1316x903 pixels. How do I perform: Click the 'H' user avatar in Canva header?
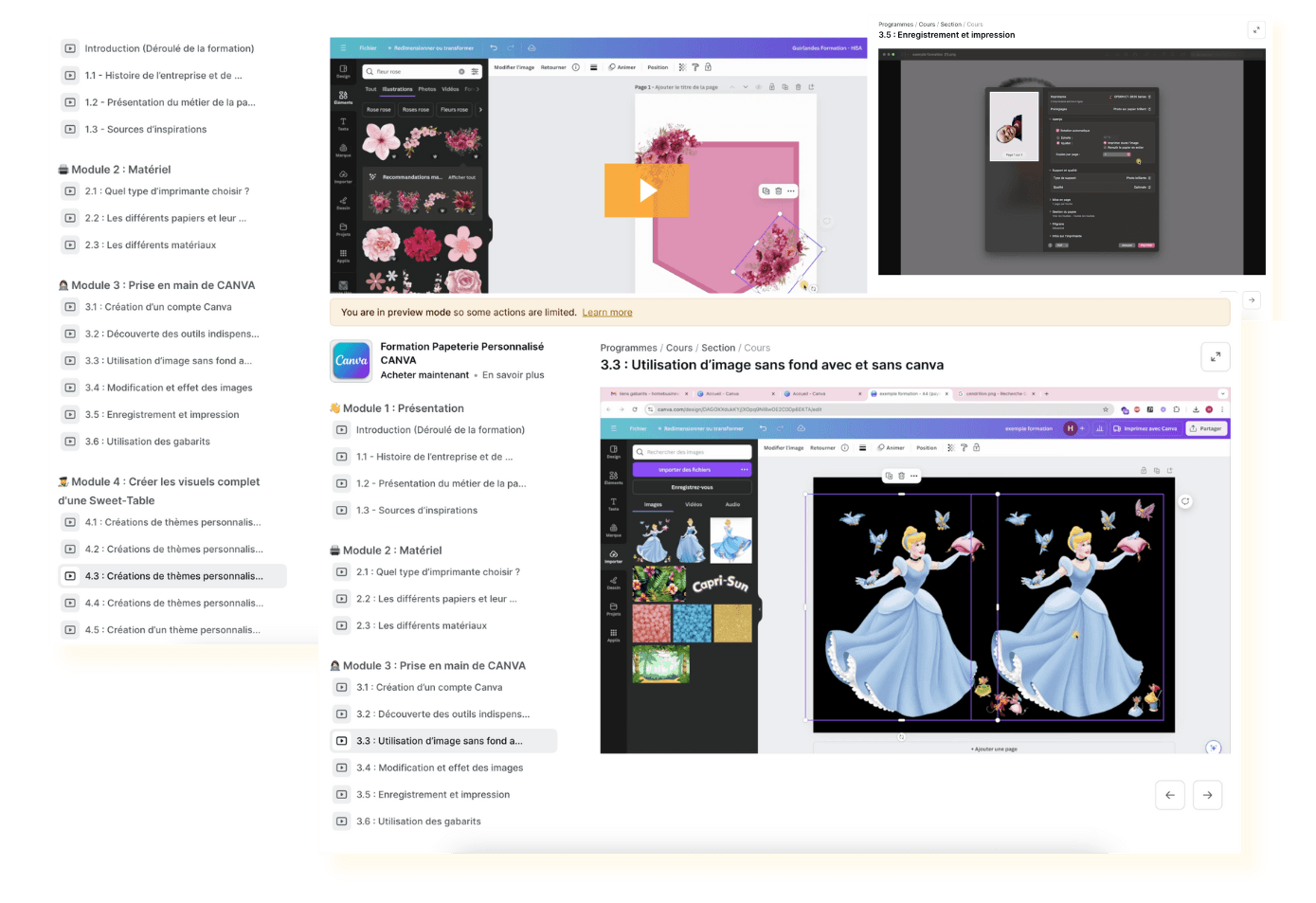(1071, 428)
